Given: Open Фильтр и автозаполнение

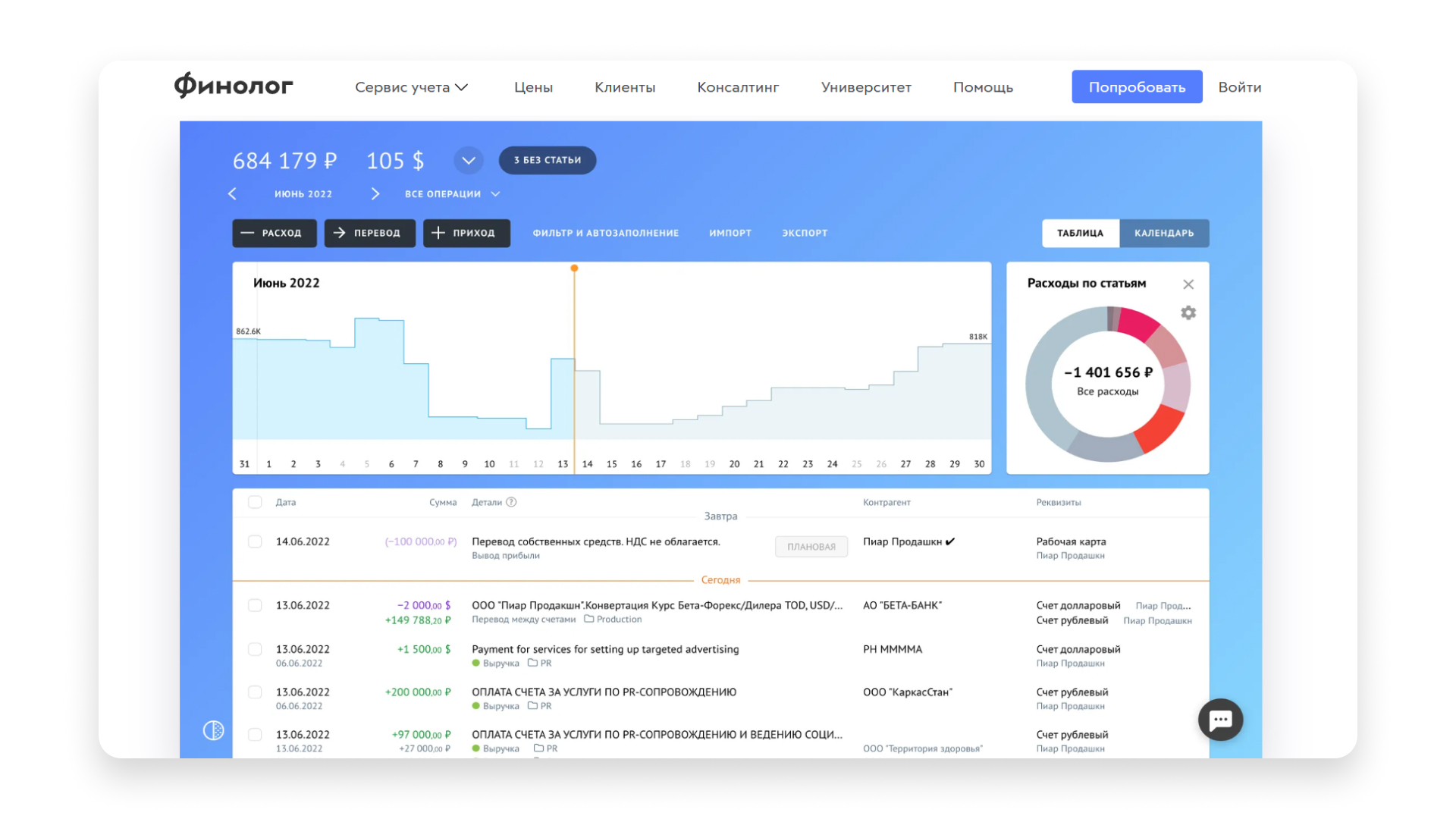Looking at the screenshot, I should pyautogui.click(x=605, y=233).
